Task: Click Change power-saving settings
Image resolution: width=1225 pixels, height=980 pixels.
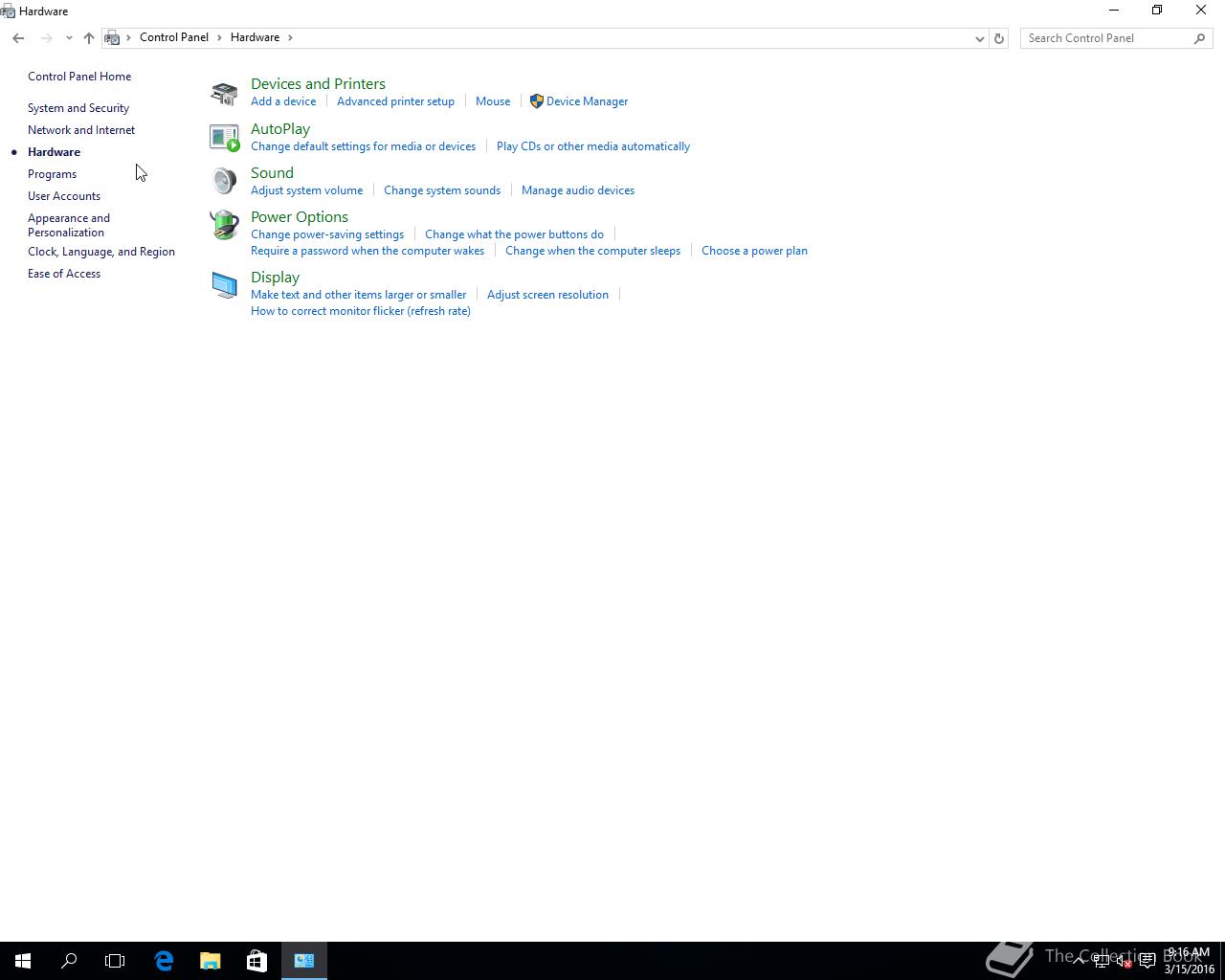Action: pyautogui.click(x=327, y=234)
